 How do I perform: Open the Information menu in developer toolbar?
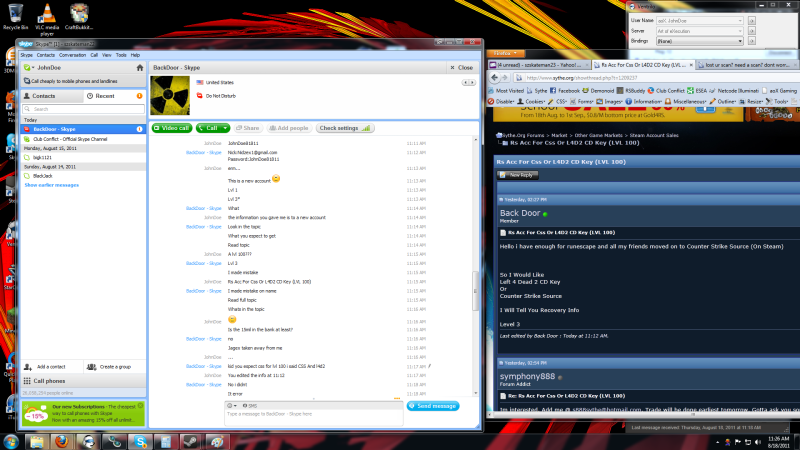pos(643,102)
